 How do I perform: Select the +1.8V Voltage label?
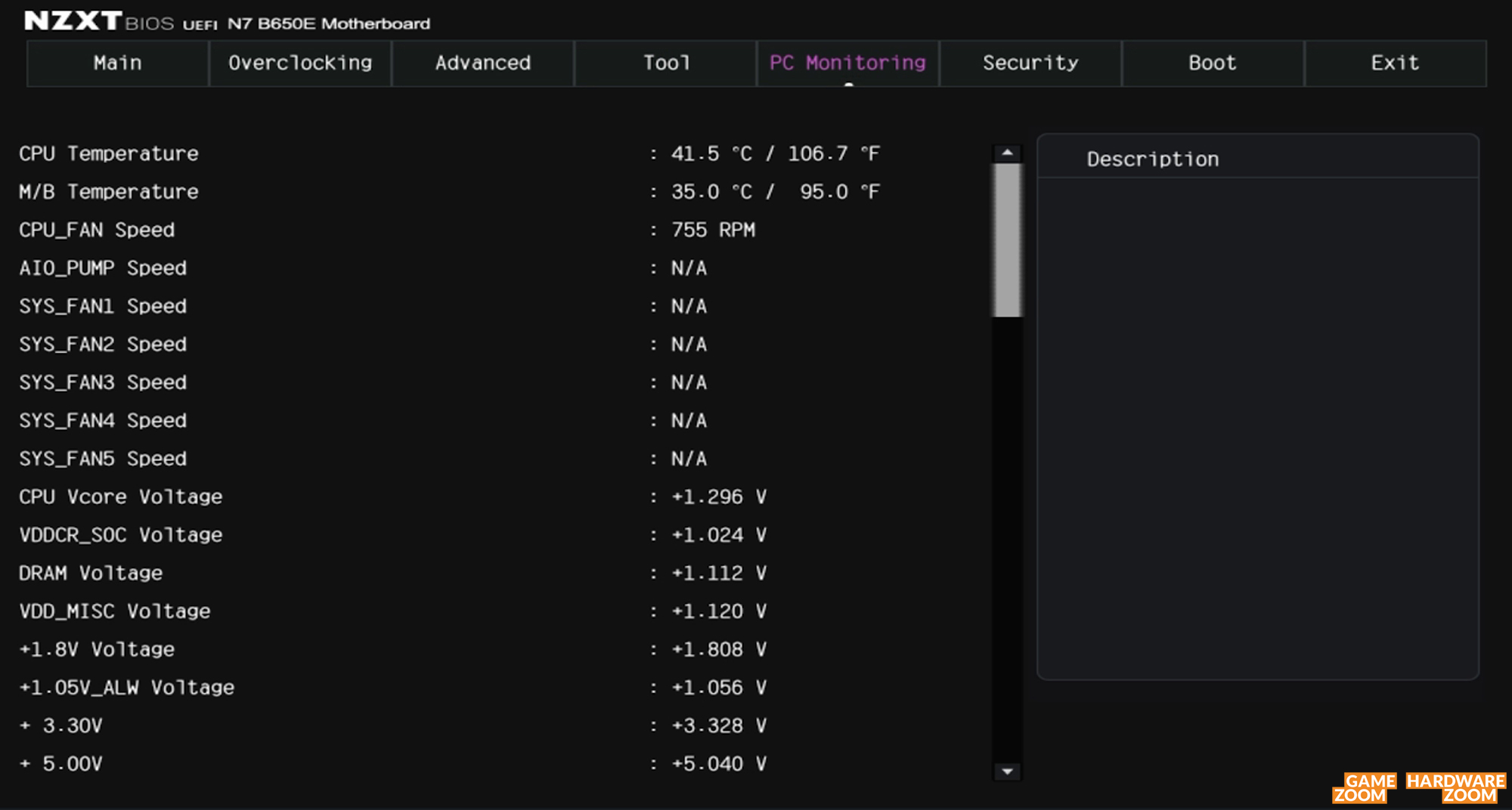tap(97, 650)
